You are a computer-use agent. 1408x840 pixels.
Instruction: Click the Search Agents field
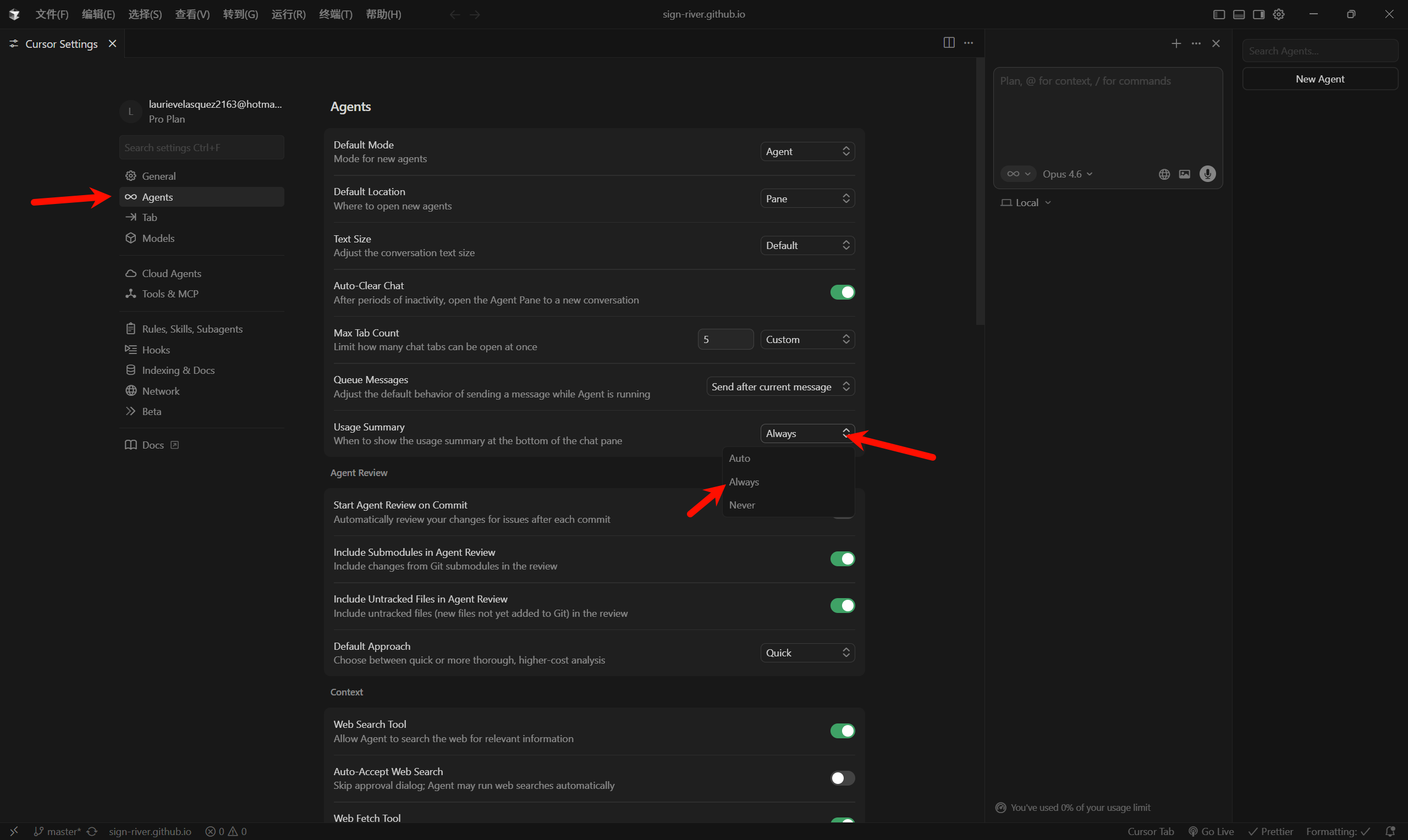1319,51
